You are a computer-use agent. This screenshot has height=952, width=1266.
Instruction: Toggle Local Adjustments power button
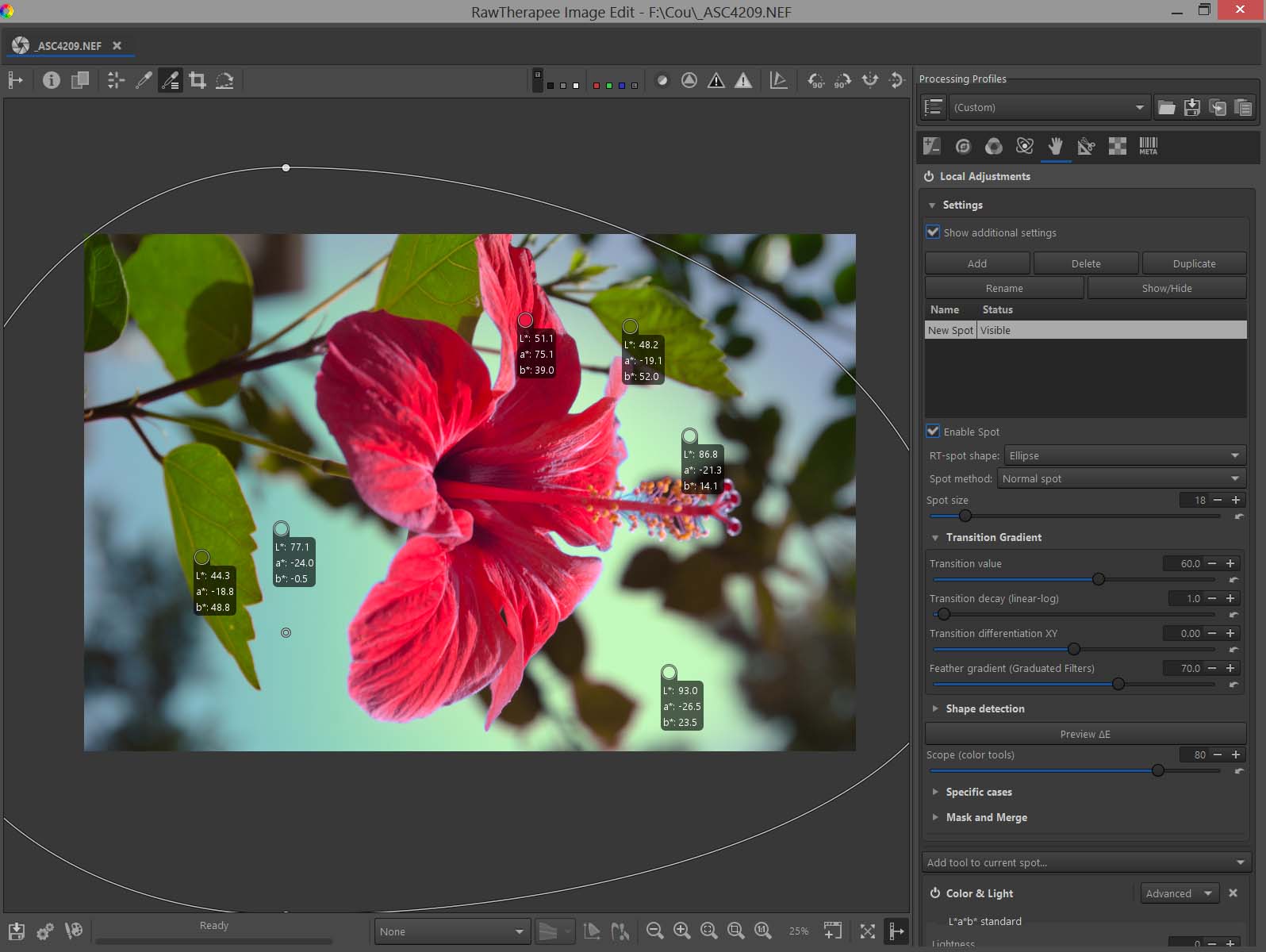(x=928, y=176)
